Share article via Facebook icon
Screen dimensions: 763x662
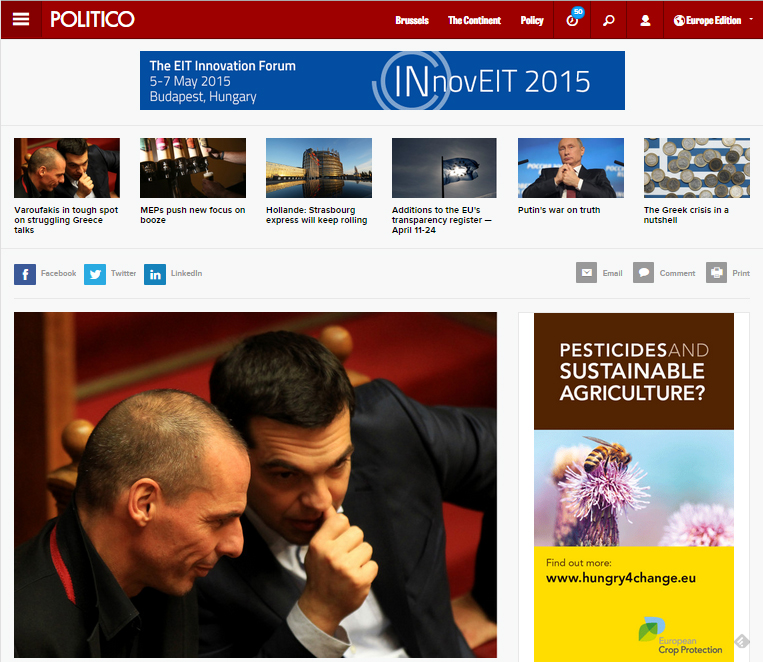point(25,275)
